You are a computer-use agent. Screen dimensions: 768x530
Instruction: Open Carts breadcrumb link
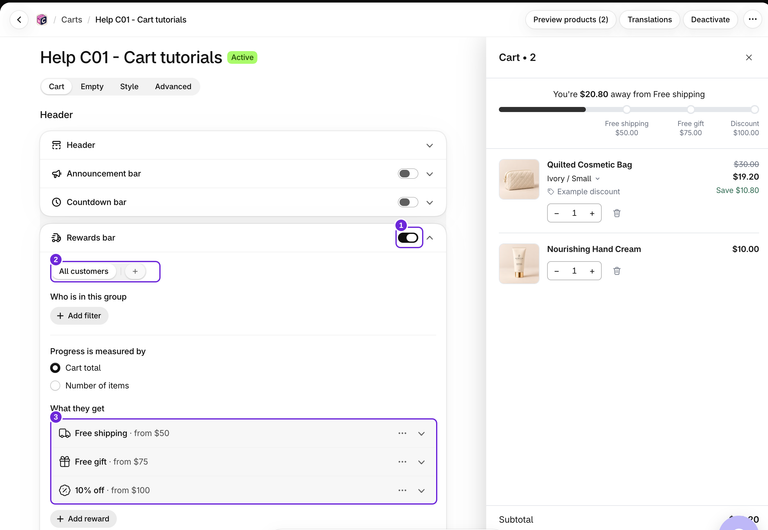pyautogui.click(x=72, y=20)
